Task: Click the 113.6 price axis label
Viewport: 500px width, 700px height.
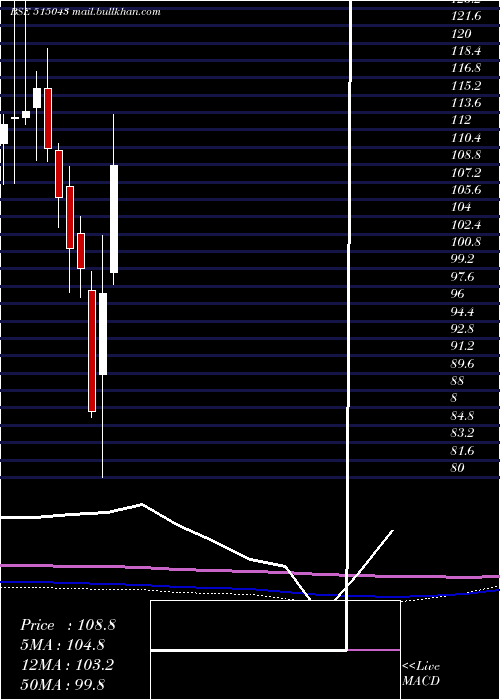Action: click(466, 103)
